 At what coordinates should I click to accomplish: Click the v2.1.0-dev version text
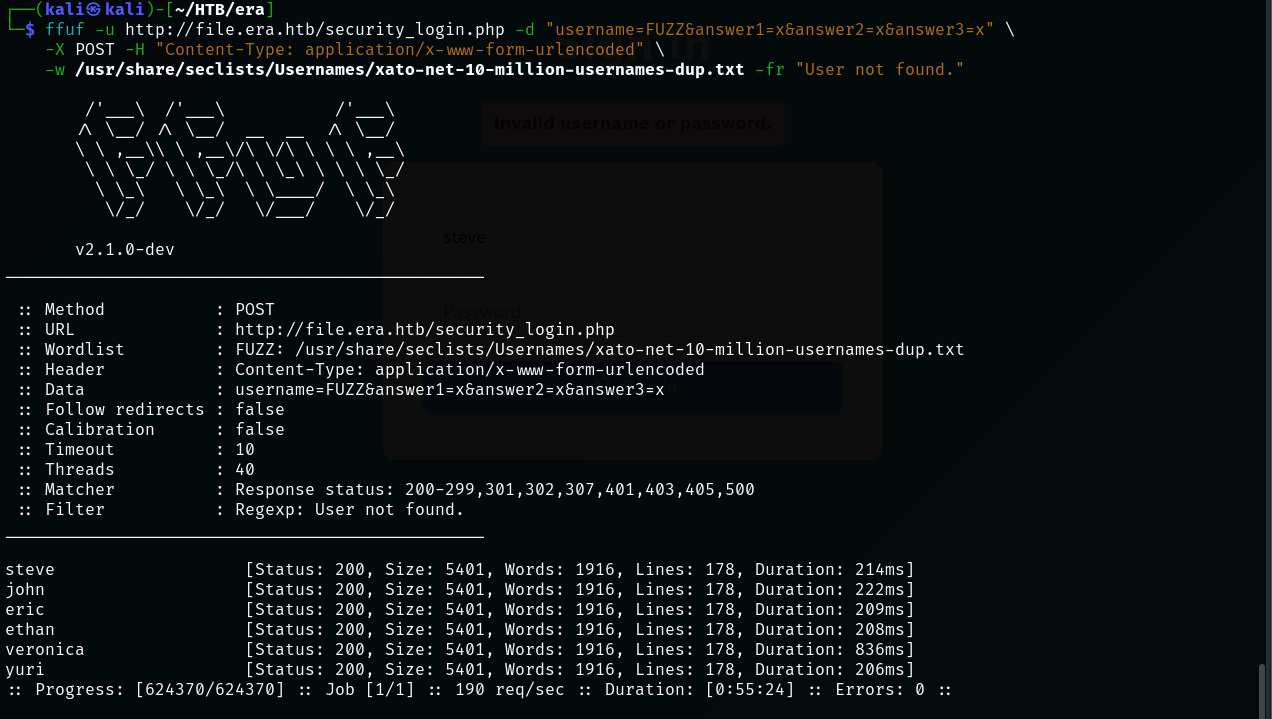click(125, 249)
